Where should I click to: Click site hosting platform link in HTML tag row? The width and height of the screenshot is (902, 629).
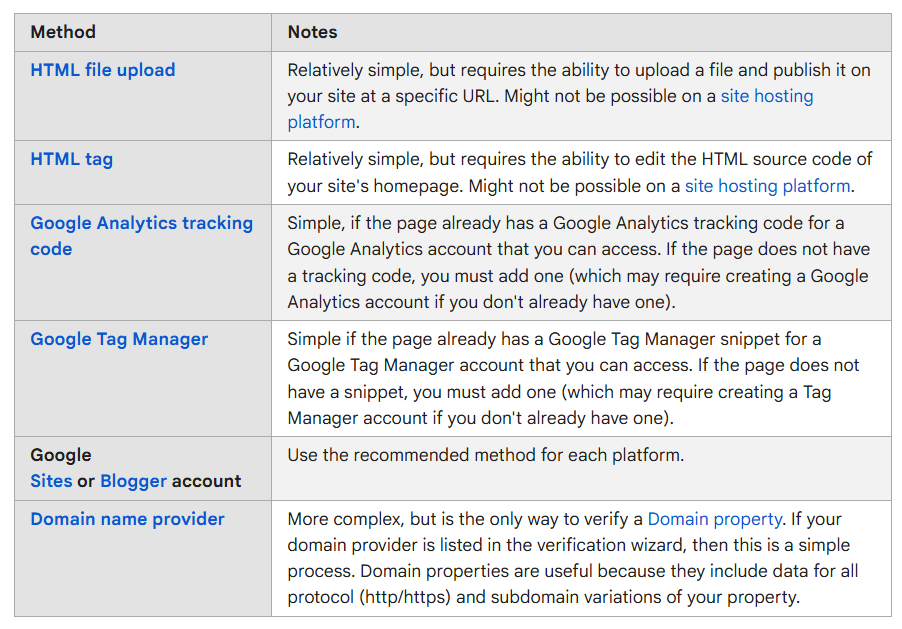tap(767, 186)
